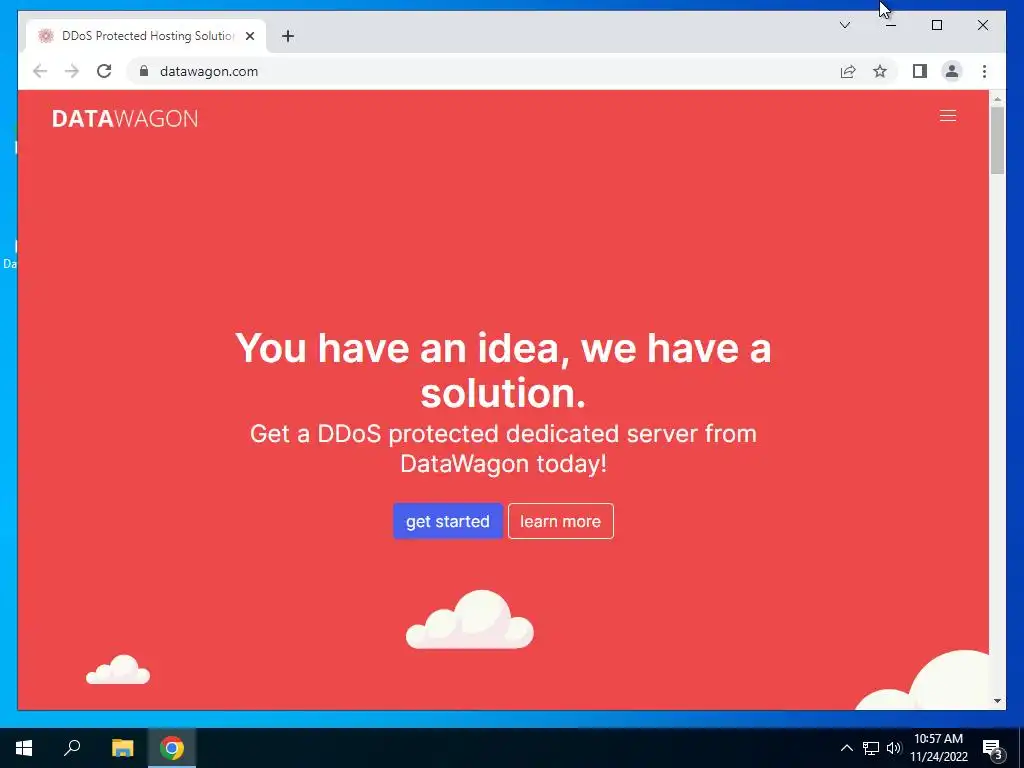Open the volume tray icon
1024x768 pixels.
tap(893, 748)
